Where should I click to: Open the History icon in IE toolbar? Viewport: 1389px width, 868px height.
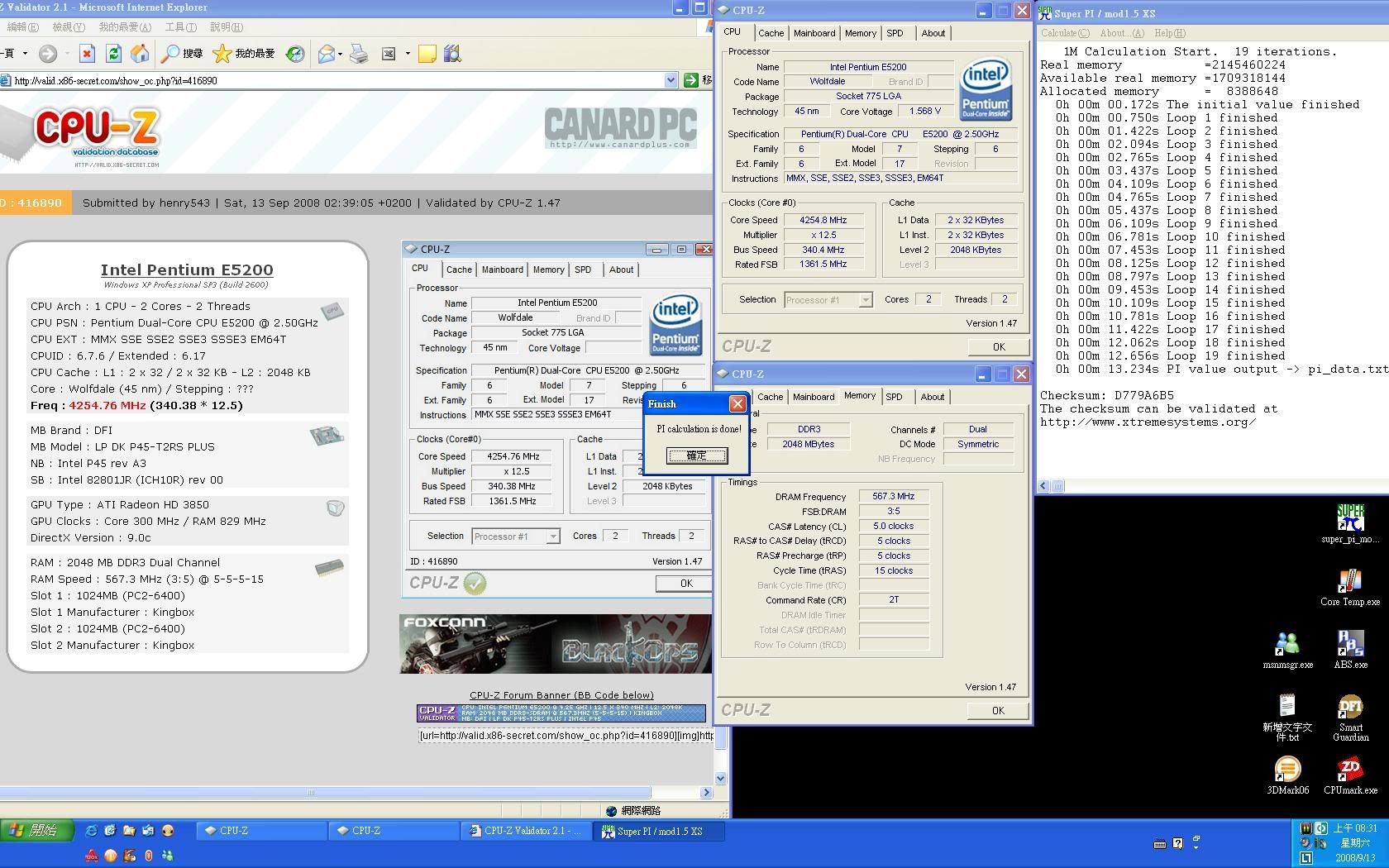tap(294, 54)
